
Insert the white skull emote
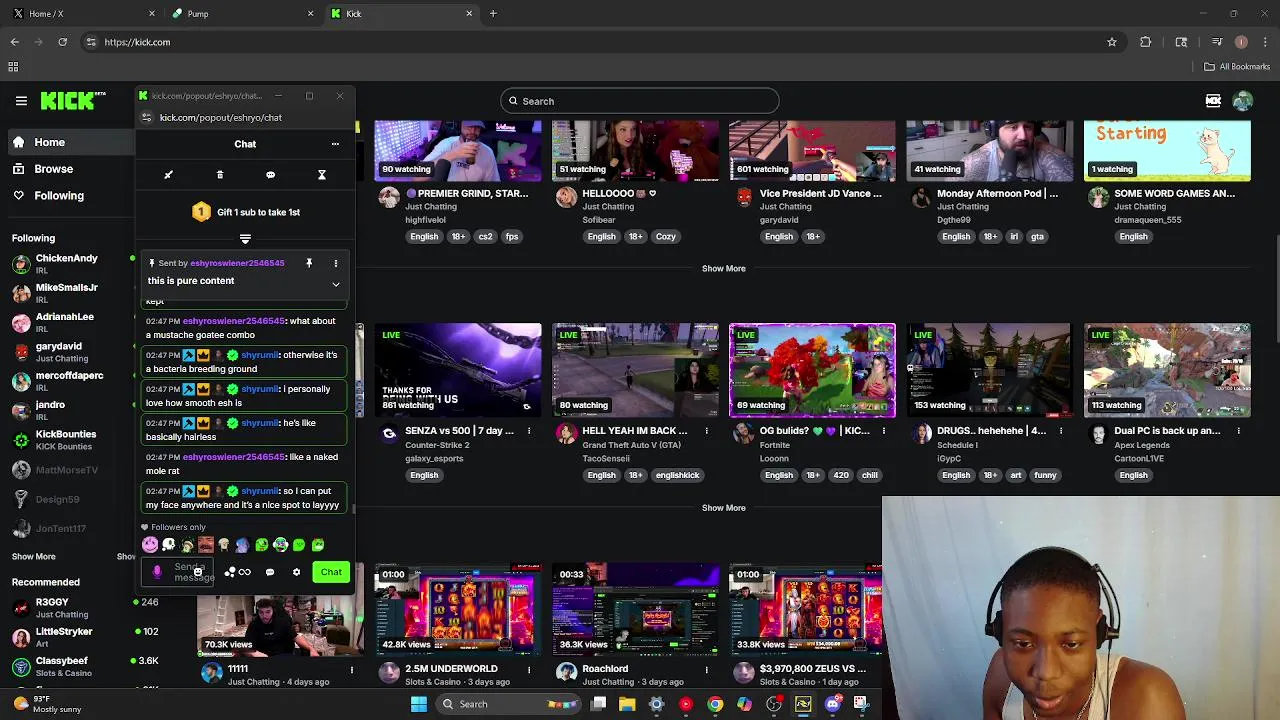(168, 545)
